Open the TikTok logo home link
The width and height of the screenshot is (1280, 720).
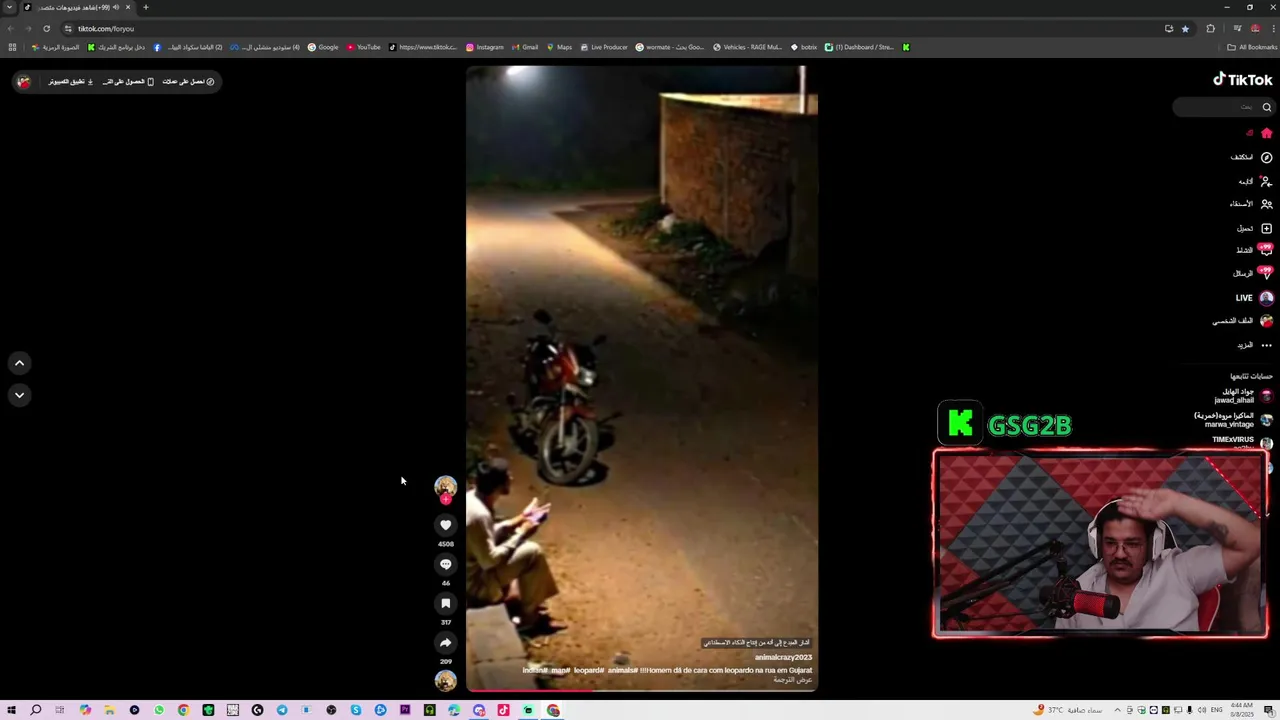tap(1243, 80)
